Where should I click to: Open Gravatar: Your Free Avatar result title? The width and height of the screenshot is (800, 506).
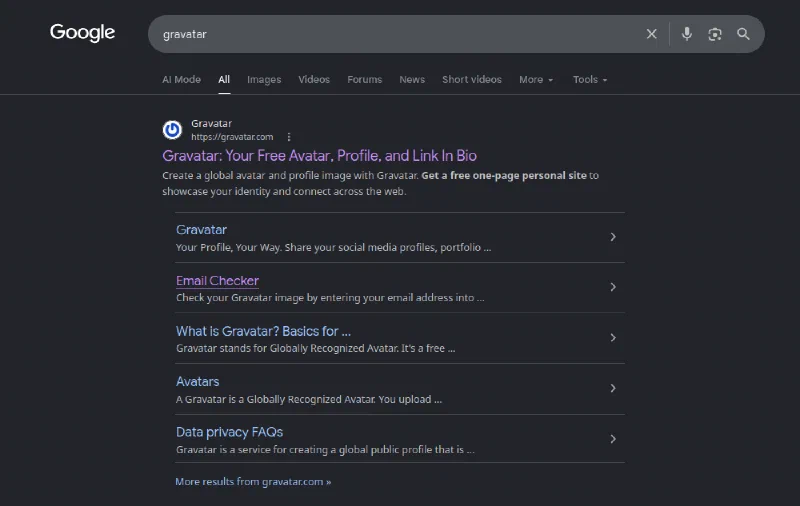click(319, 156)
